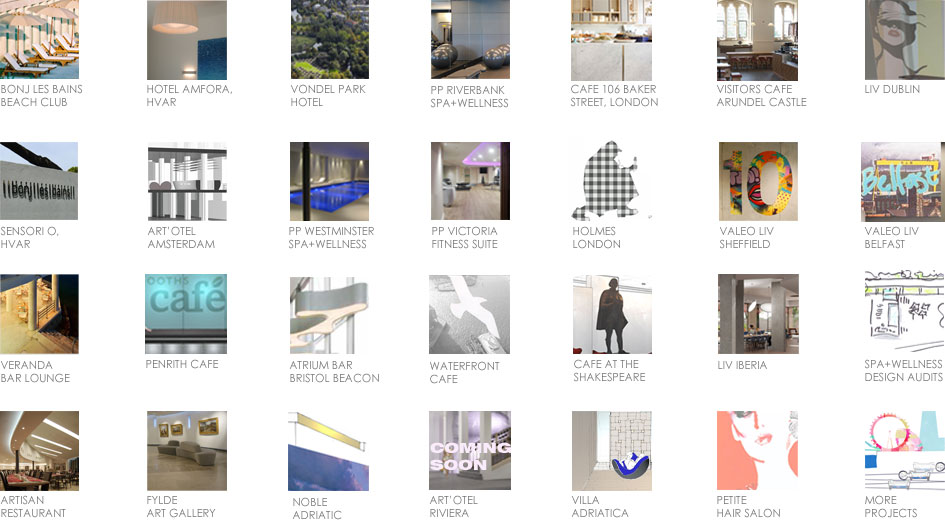Viewport: 945px width, 525px height.
Task: Select the Cafe at the Shakespeare statue image
Action: (611, 314)
